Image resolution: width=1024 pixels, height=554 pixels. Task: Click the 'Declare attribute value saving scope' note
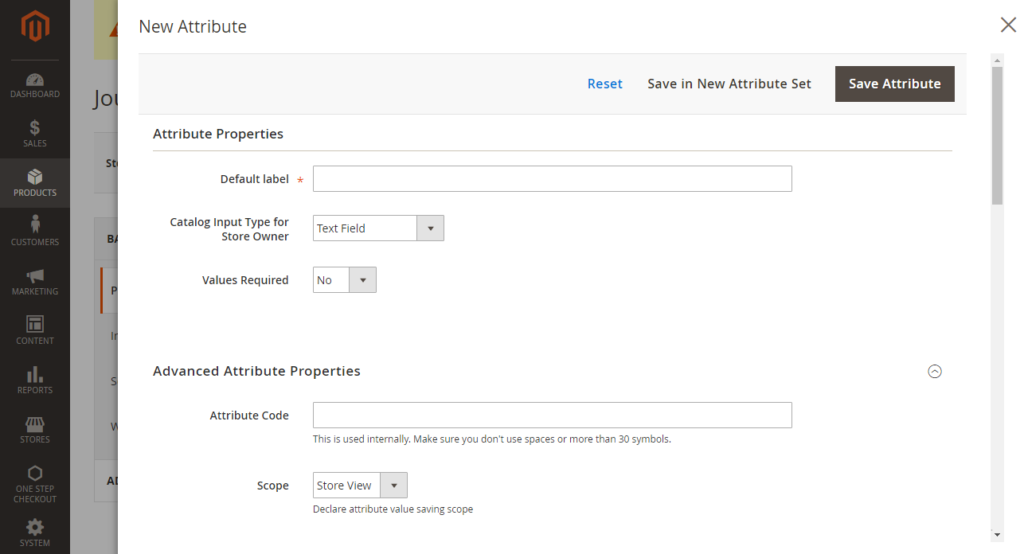[393, 509]
